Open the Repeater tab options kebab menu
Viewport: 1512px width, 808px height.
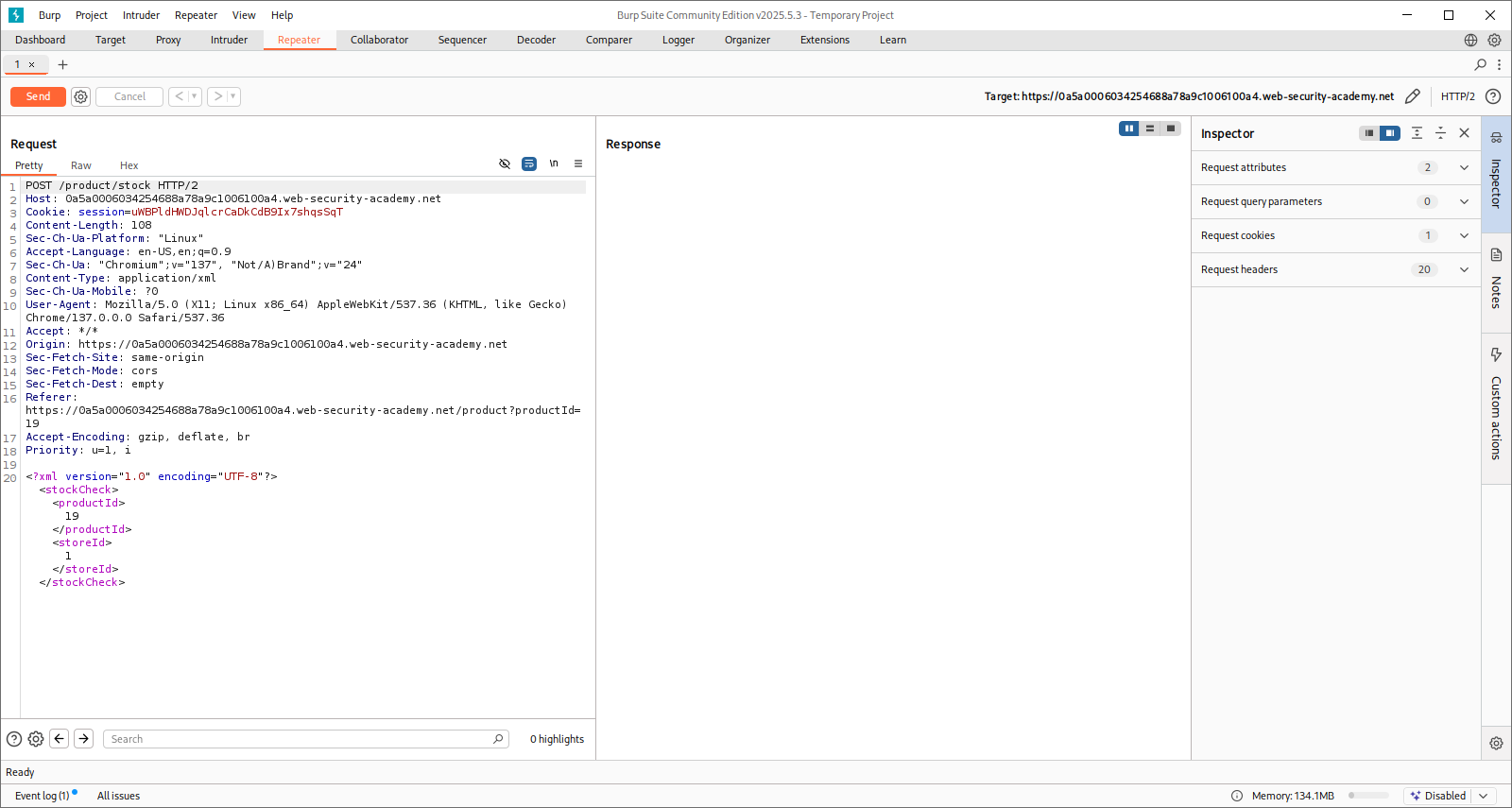point(1499,64)
